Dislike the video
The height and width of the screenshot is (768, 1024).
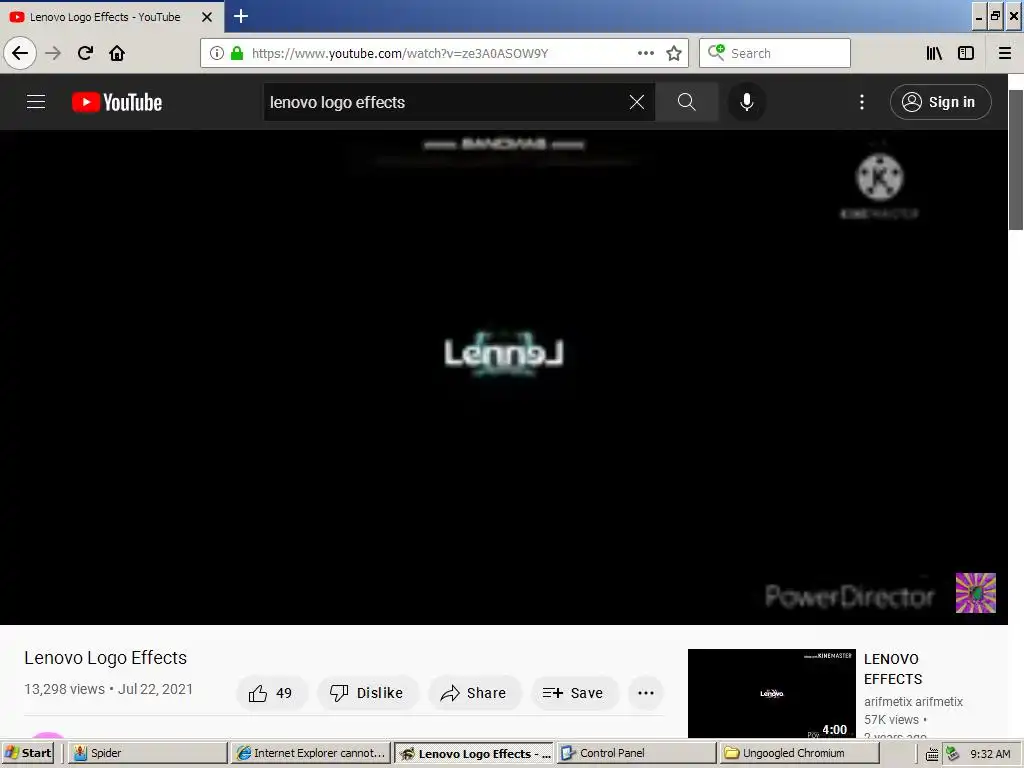click(x=367, y=693)
